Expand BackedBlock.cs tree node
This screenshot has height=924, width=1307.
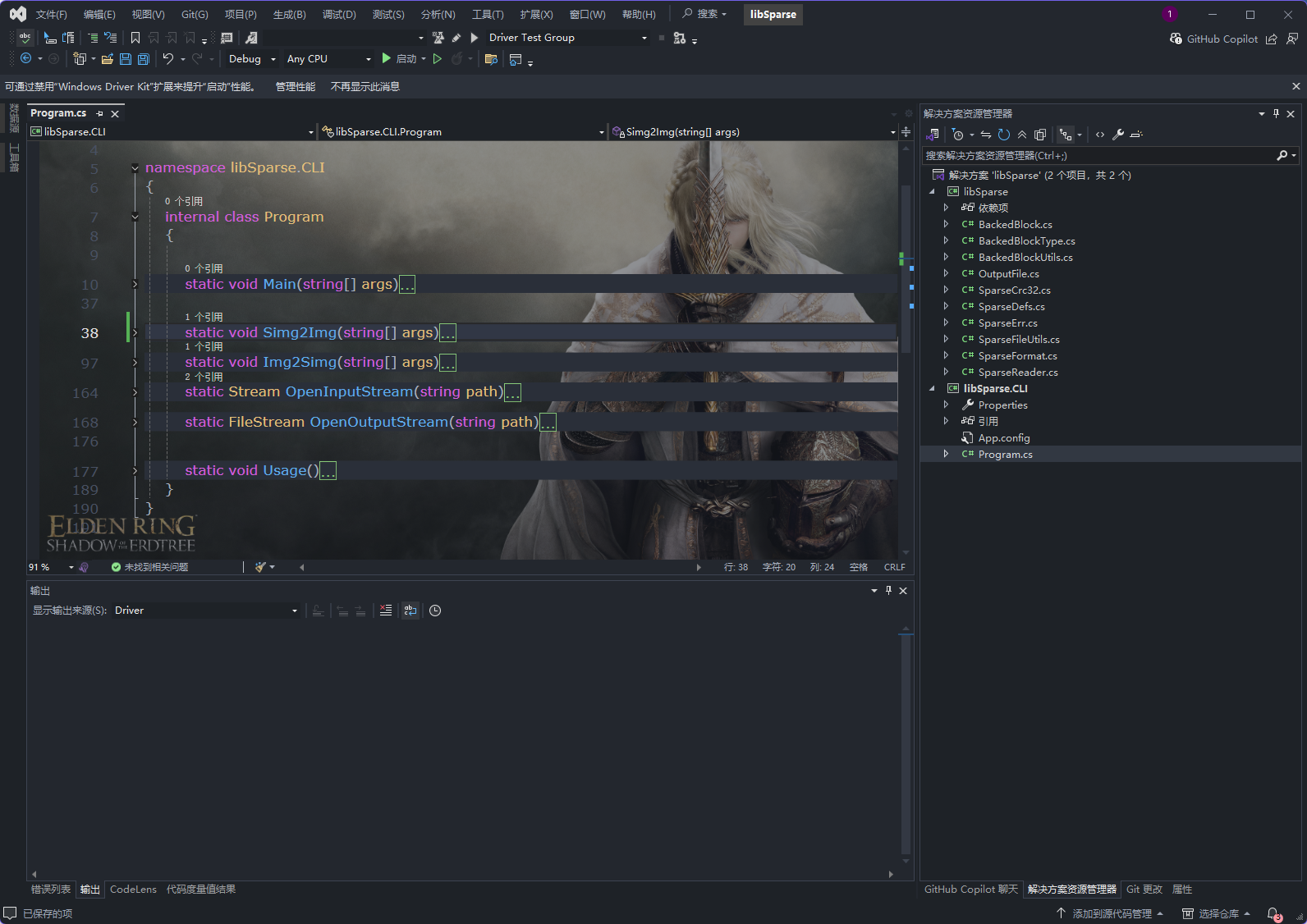point(946,224)
